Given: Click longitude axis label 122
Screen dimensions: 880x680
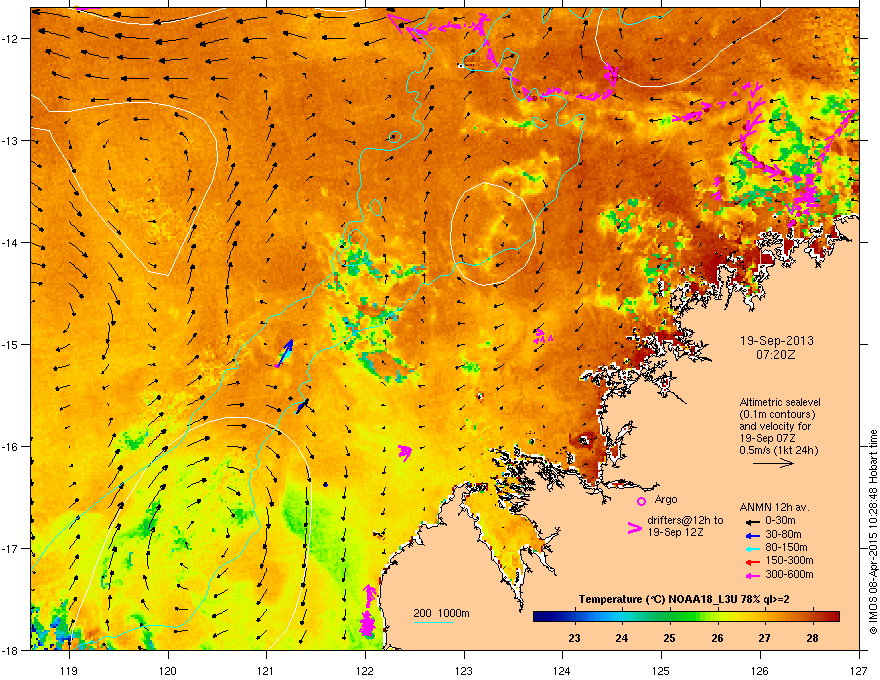Looking at the screenshot, I should tap(365, 670).
